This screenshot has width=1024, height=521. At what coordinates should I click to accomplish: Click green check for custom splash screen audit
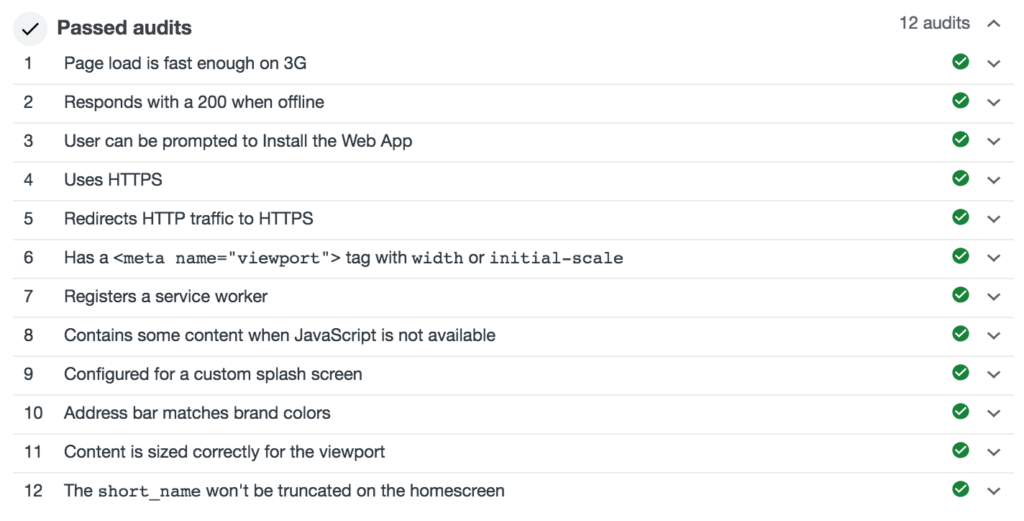961,372
